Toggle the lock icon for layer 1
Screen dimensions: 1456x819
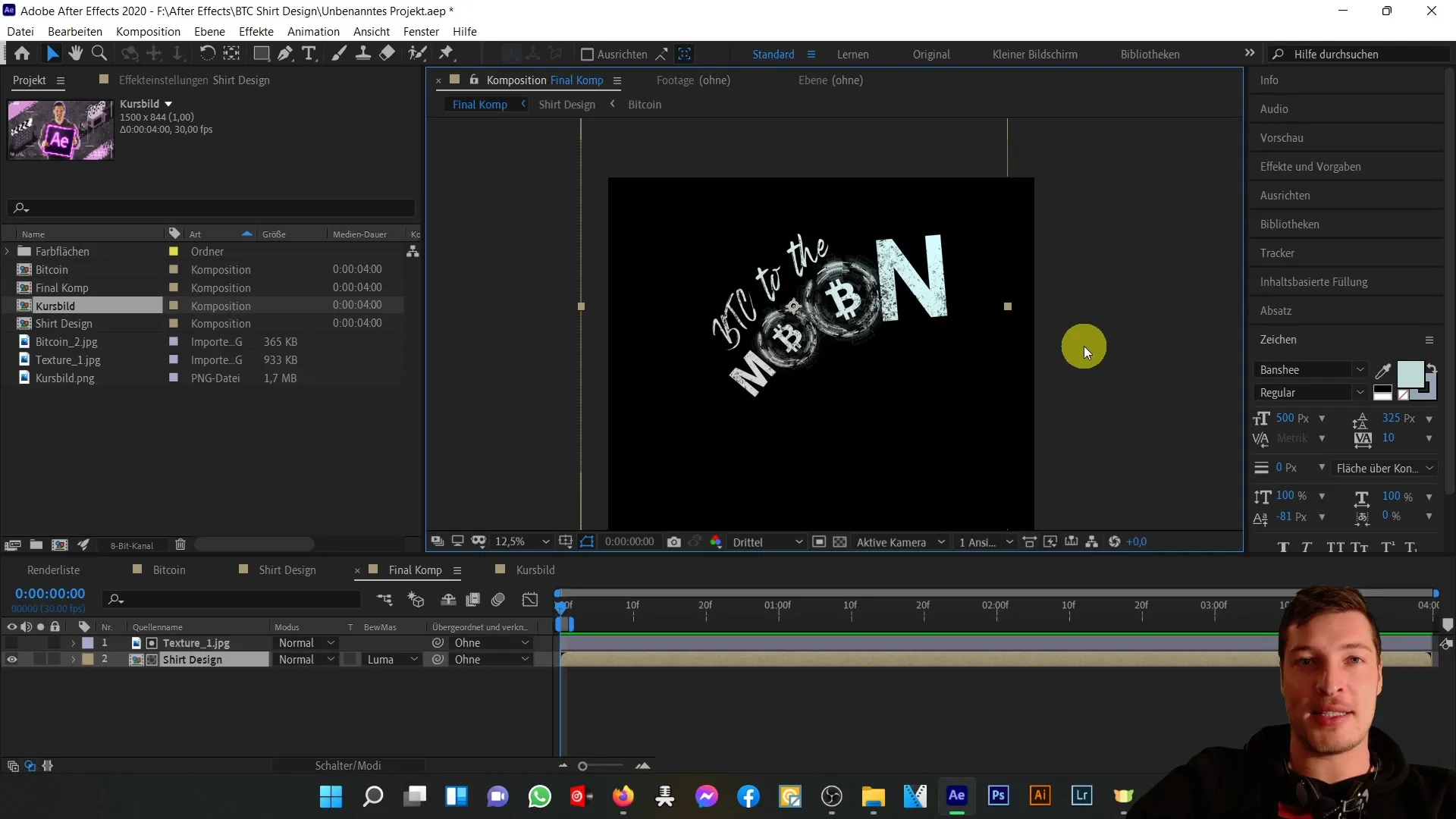pyautogui.click(x=54, y=643)
